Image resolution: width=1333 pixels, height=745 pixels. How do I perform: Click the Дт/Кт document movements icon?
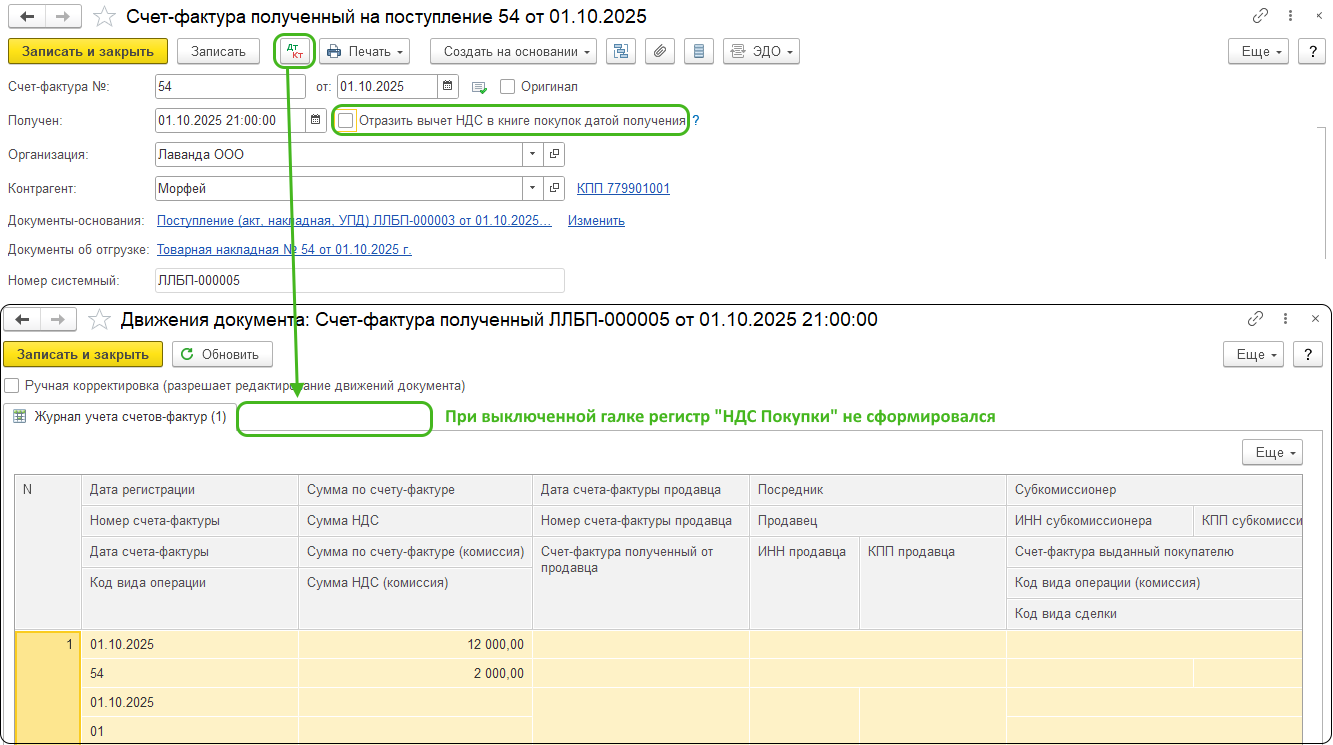click(294, 51)
